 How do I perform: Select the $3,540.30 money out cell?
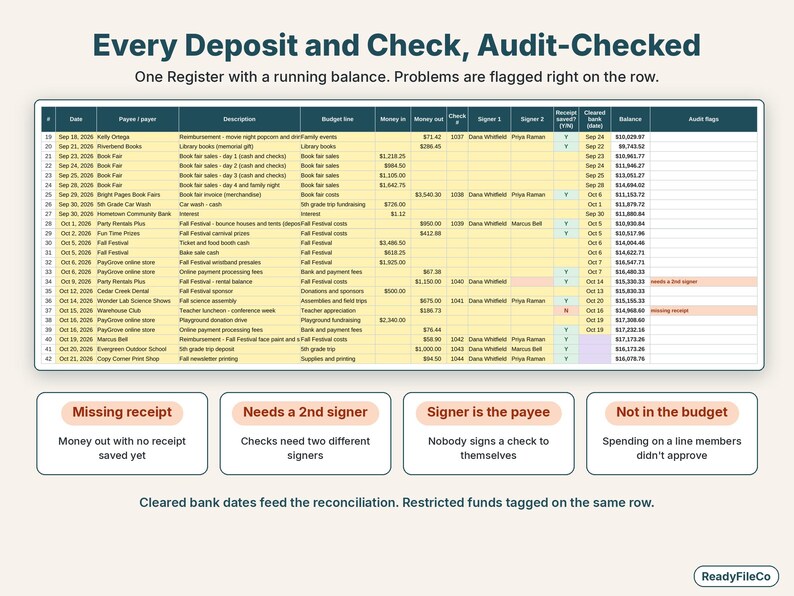pos(428,195)
